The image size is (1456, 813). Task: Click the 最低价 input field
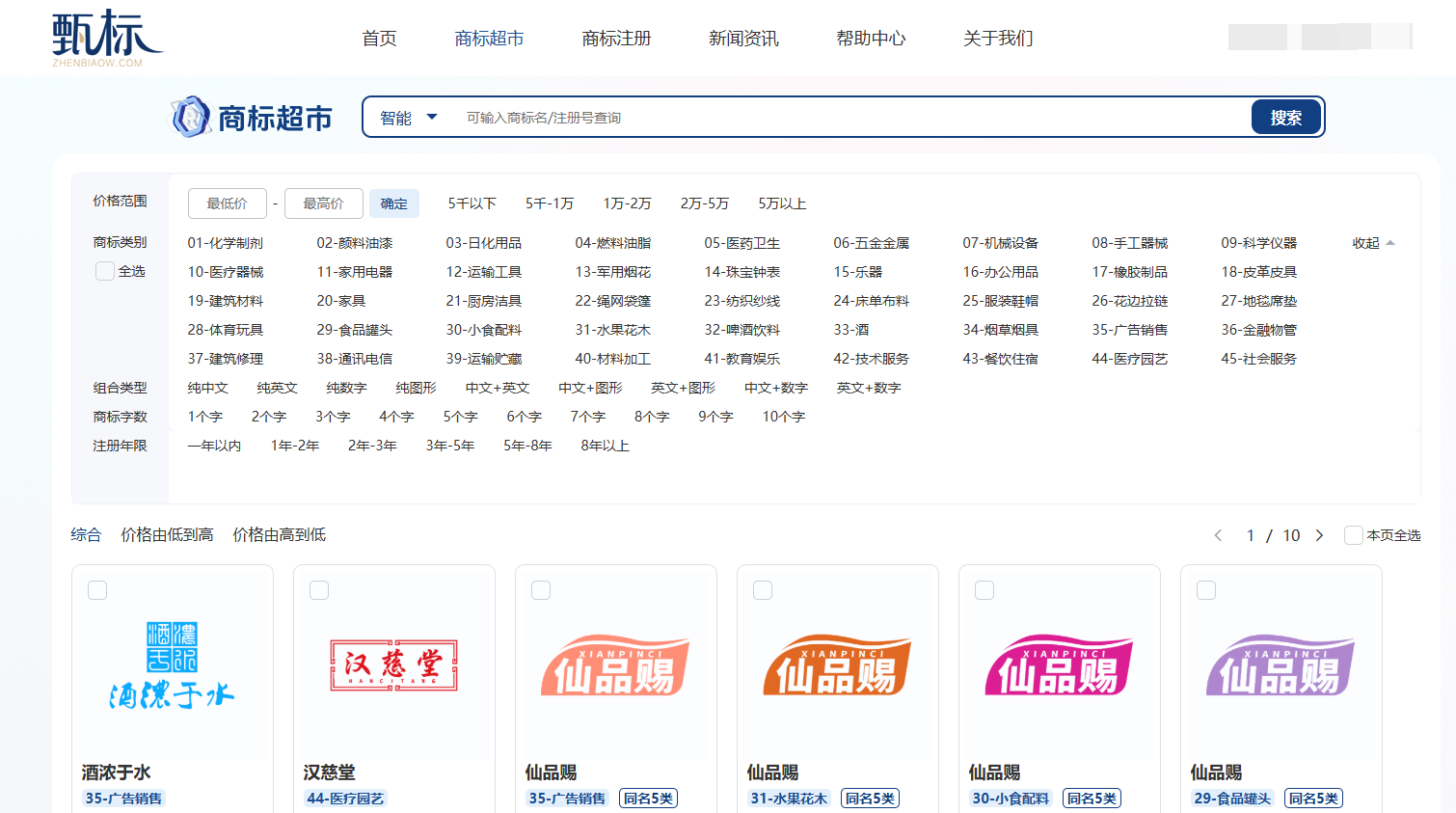pyautogui.click(x=228, y=203)
